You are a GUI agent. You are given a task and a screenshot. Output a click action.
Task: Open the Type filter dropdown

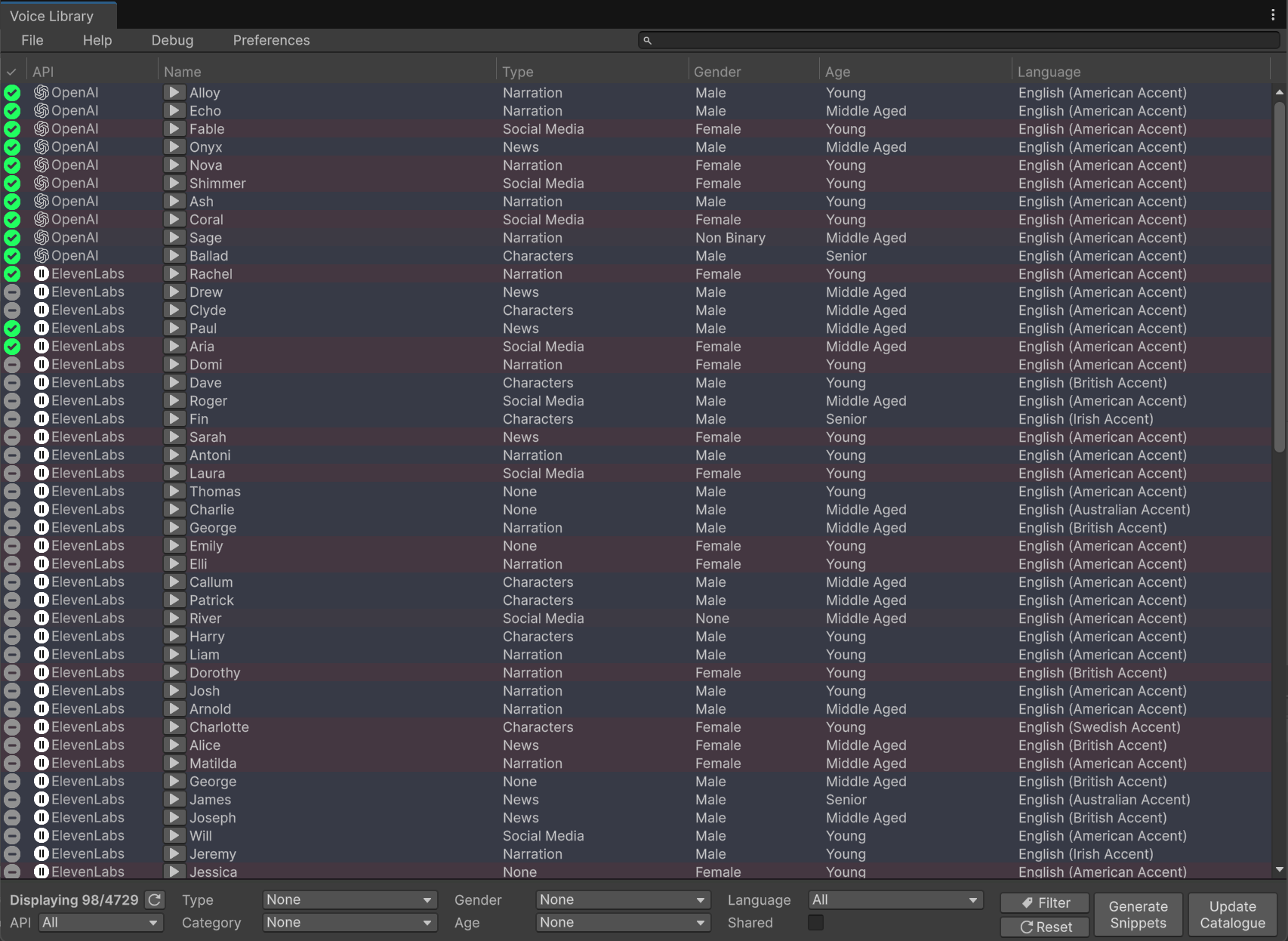coord(350,899)
